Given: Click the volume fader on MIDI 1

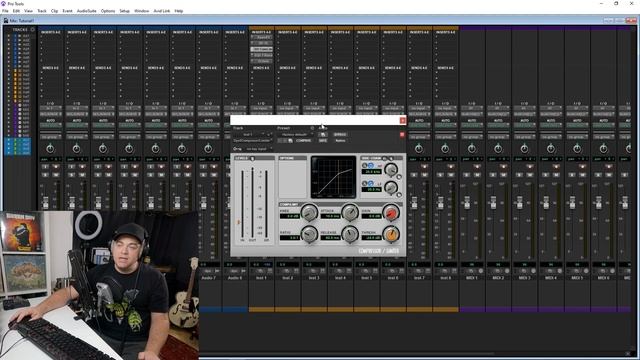Looking at the screenshot, I should point(467,202).
